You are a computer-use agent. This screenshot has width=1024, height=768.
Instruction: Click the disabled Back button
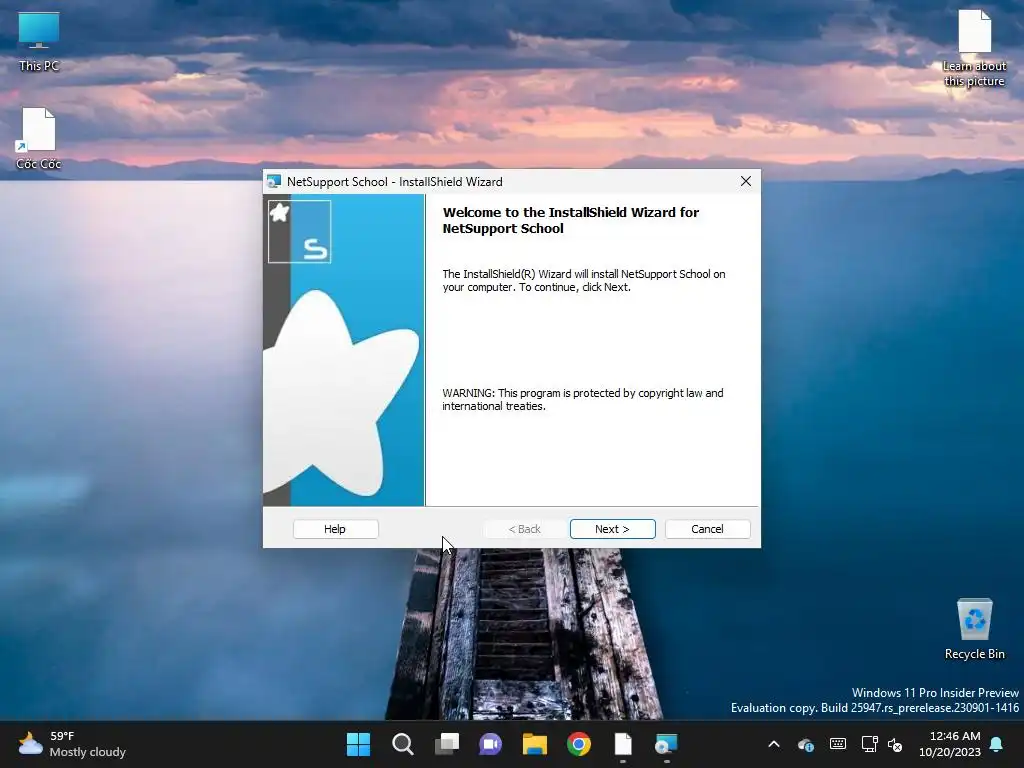click(x=524, y=529)
